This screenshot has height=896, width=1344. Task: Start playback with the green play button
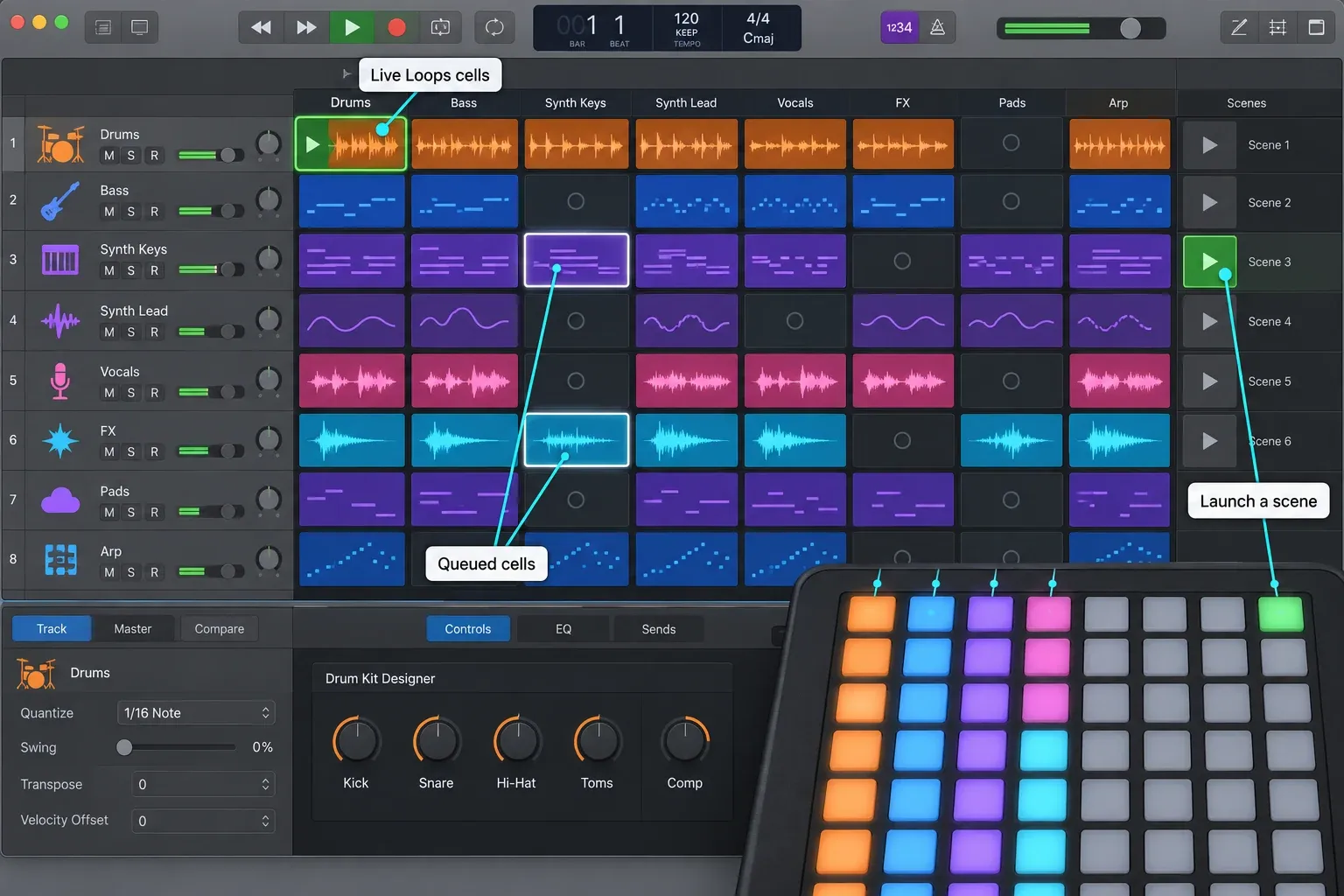[352, 27]
